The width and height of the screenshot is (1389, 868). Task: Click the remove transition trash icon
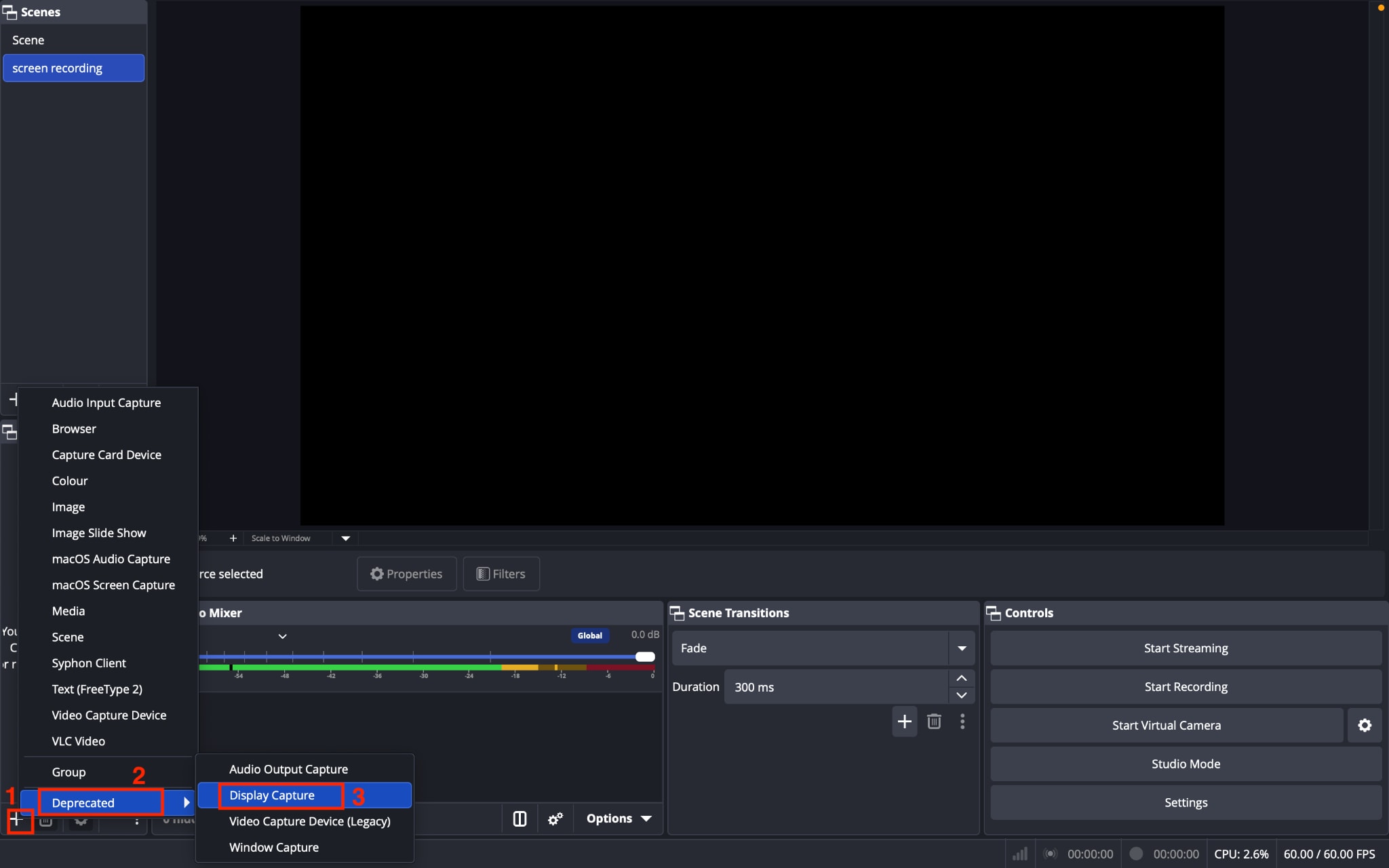(934, 722)
